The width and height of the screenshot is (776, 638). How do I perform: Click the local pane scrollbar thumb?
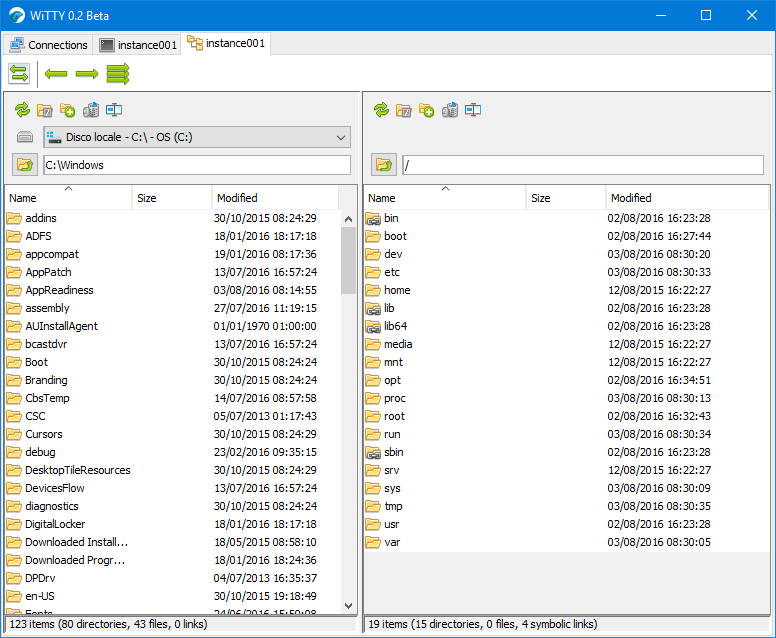pos(348,260)
